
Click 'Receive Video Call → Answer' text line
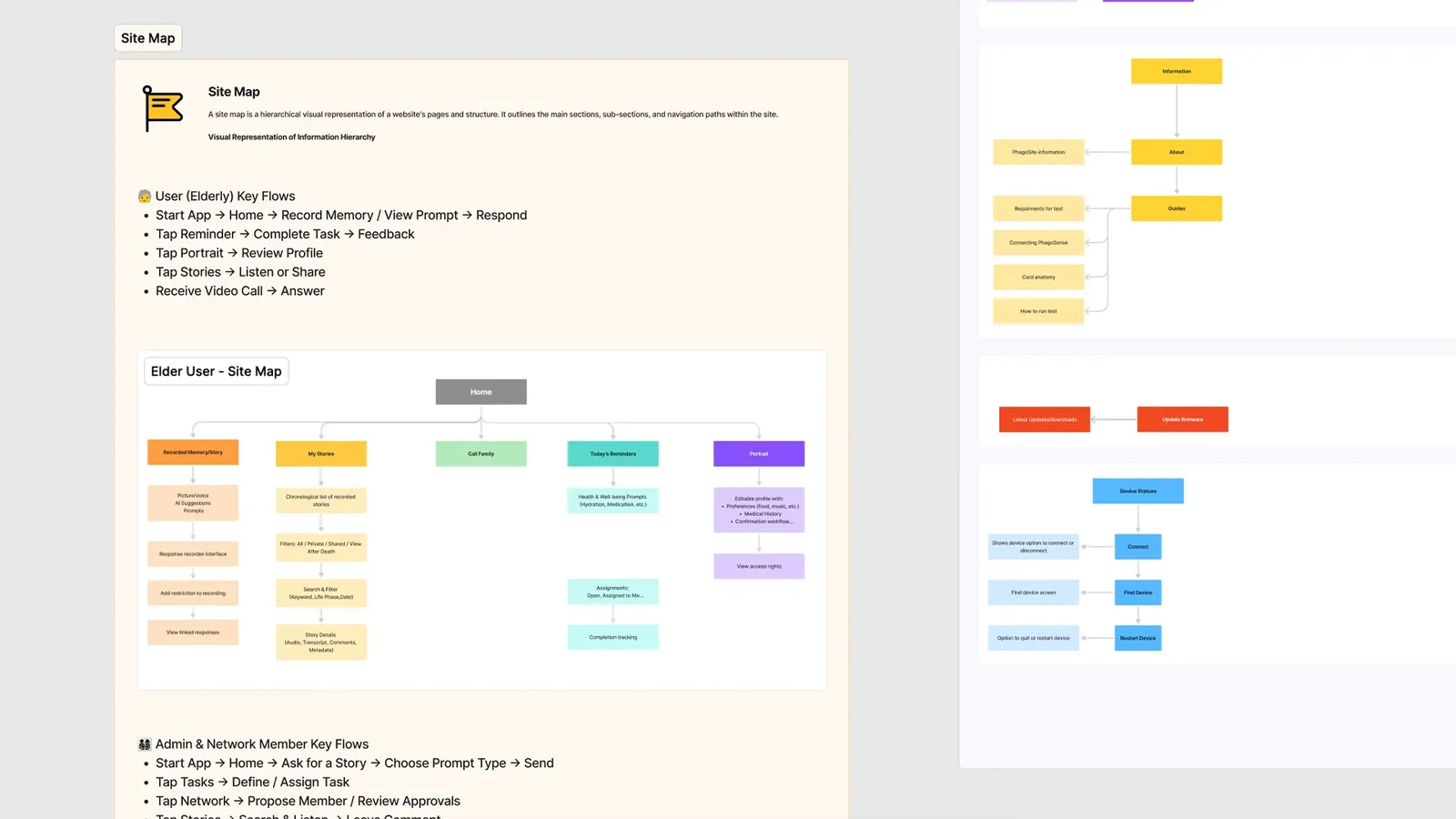tap(240, 291)
